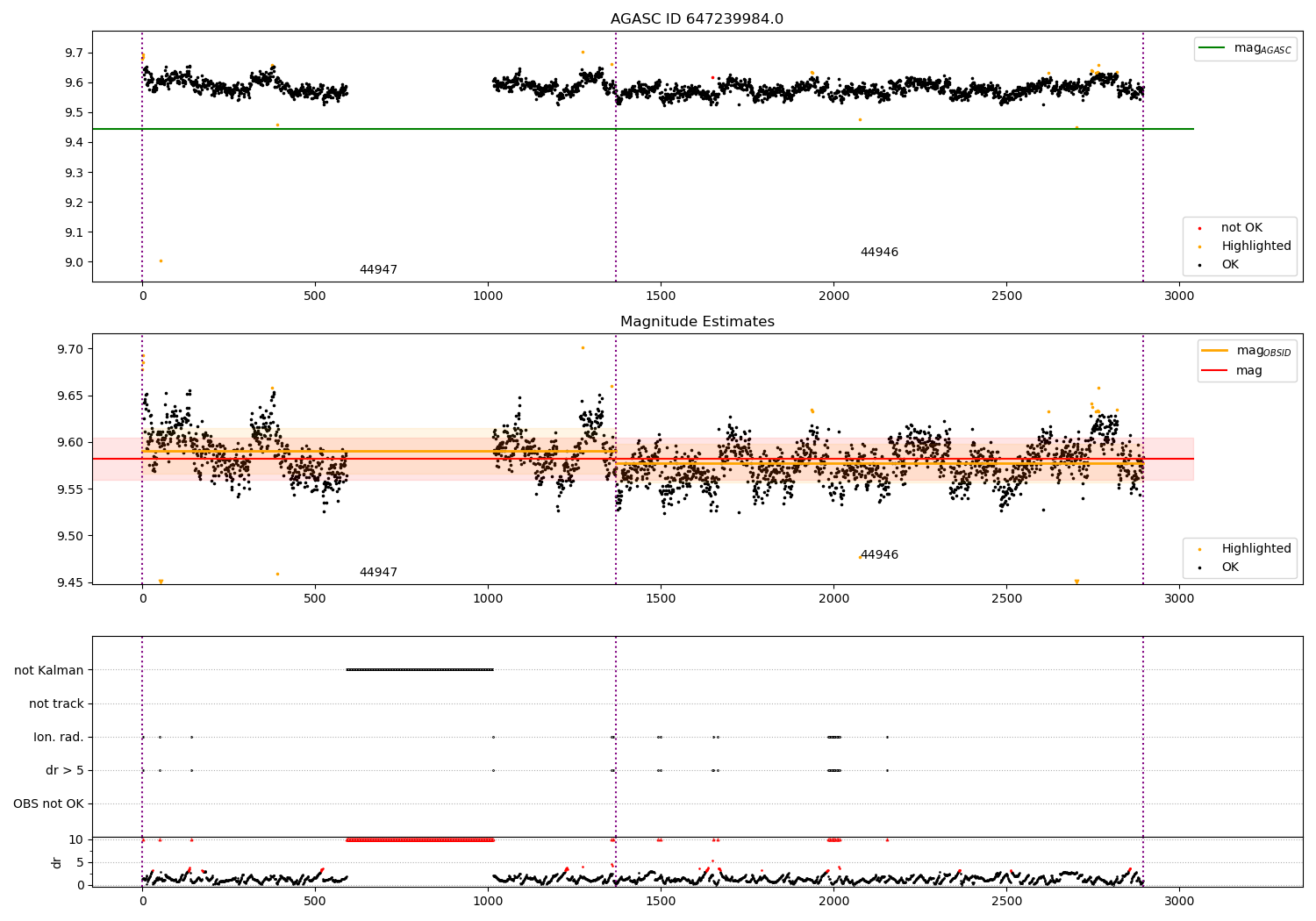Click the '2500' x-tick under Magnitude Estimates plot

coord(1006,598)
